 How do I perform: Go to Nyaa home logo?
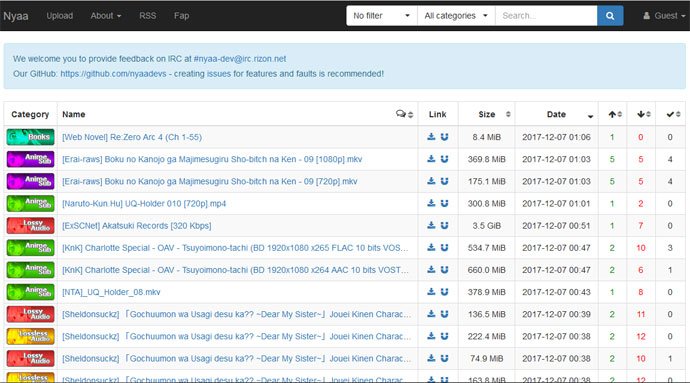(x=16, y=16)
